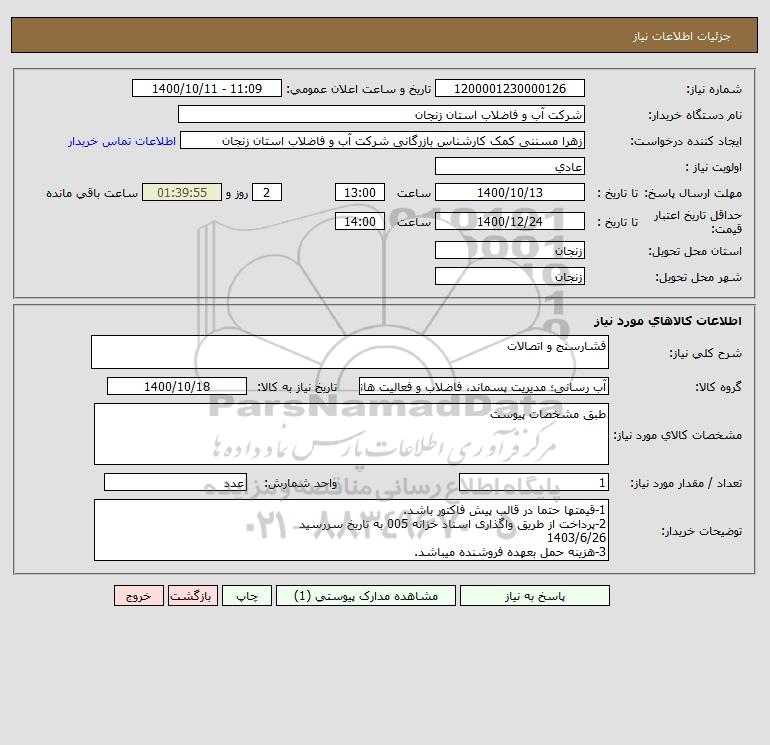This screenshot has width=770, height=745.
Task: Click the priority field عادی
Action: click(x=510, y=166)
